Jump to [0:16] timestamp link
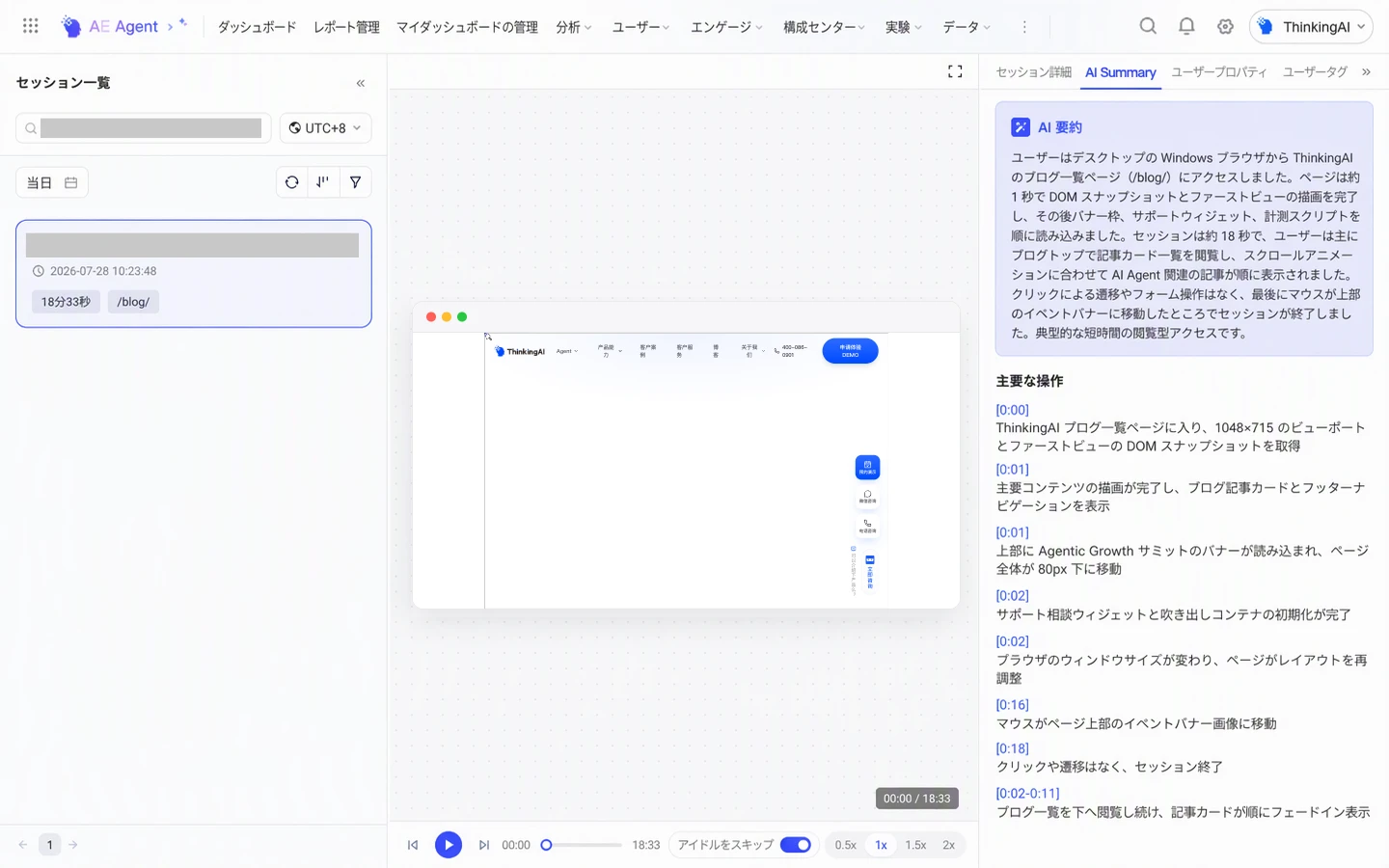 coord(1012,705)
